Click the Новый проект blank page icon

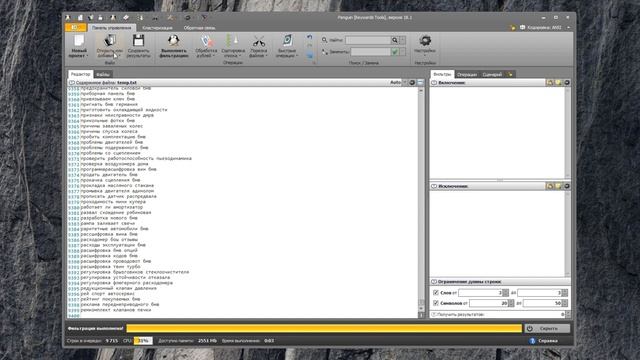(x=79, y=40)
